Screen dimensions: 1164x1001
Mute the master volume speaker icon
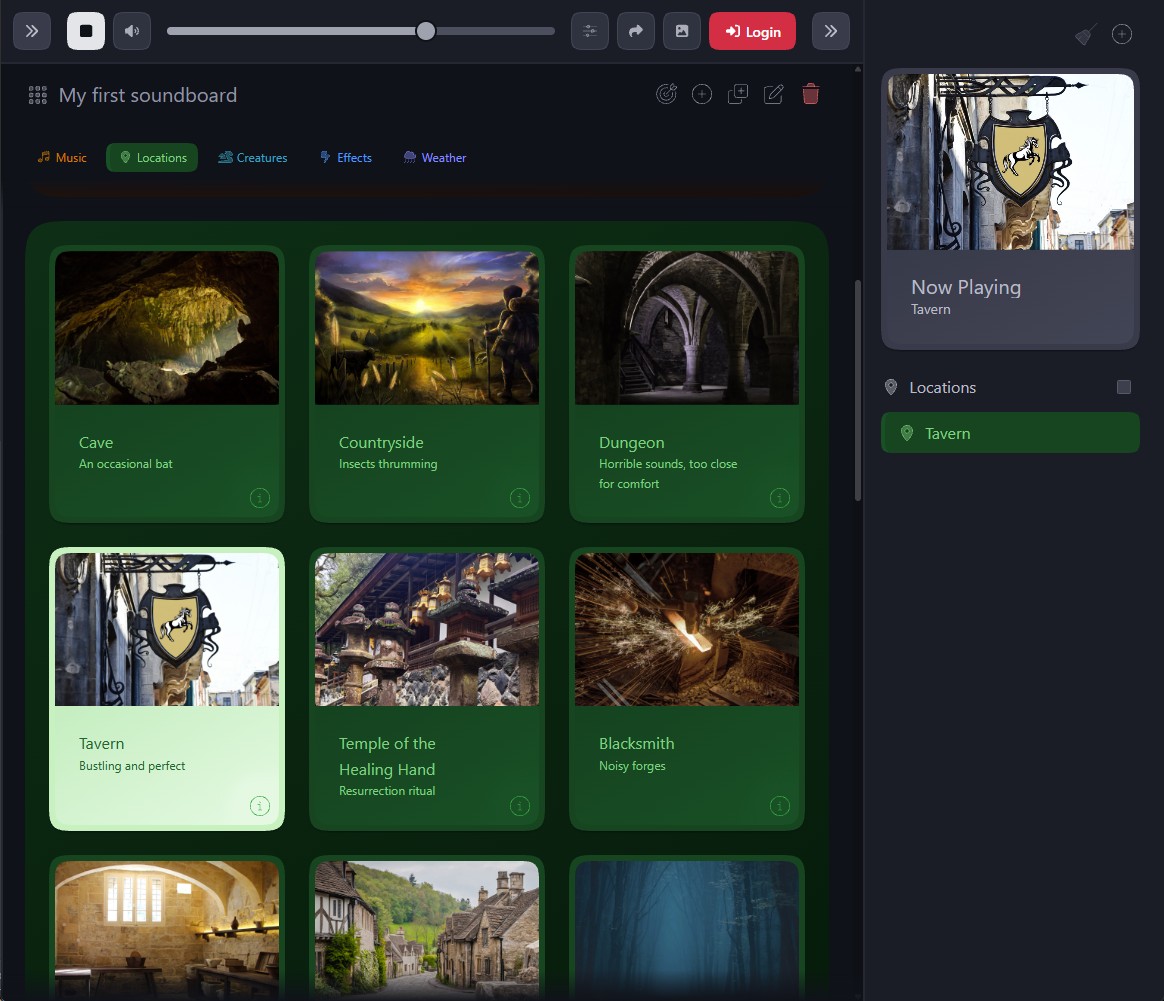tap(132, 31)
